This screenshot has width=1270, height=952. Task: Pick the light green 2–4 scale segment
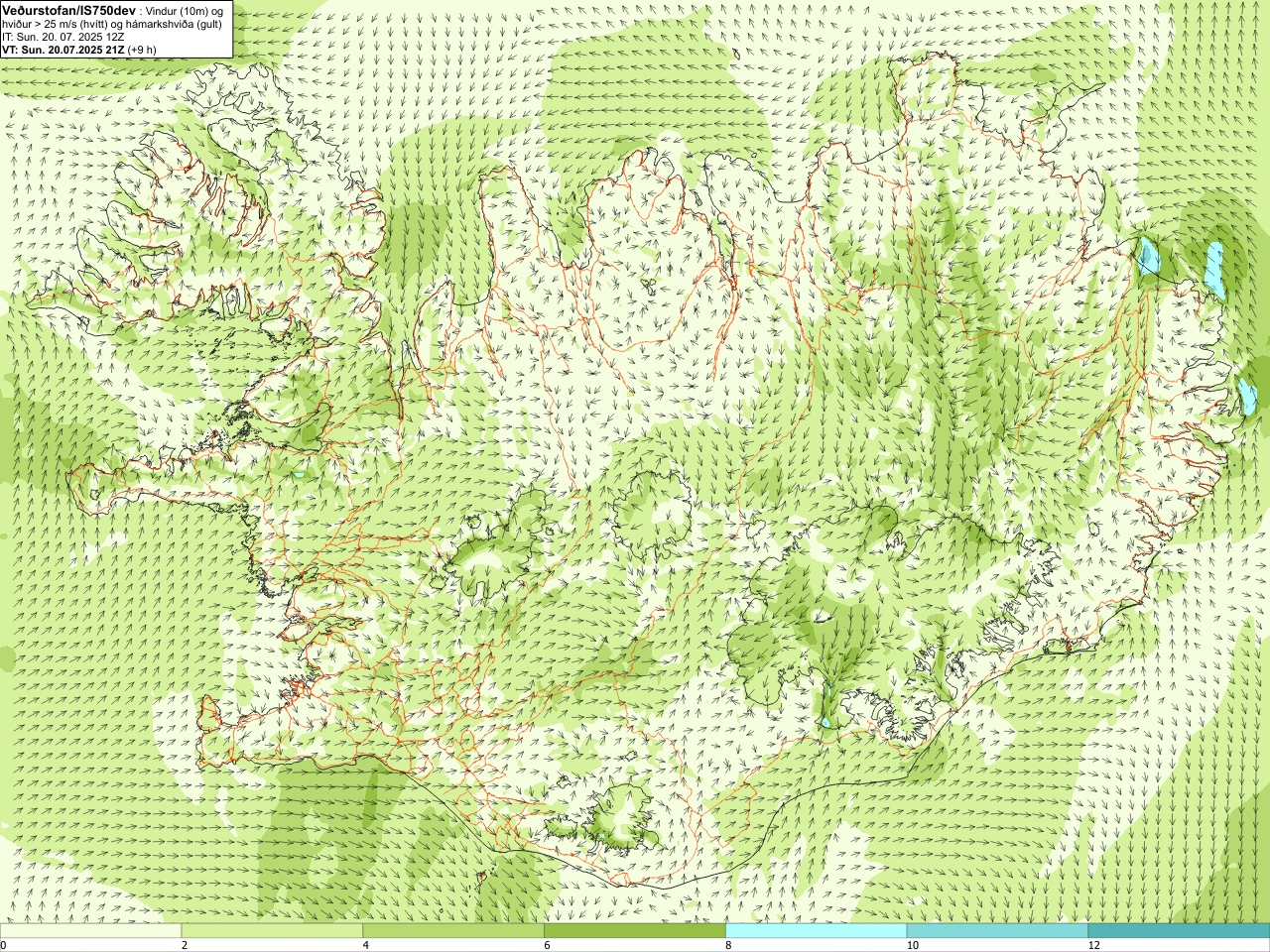coord(272,931)
